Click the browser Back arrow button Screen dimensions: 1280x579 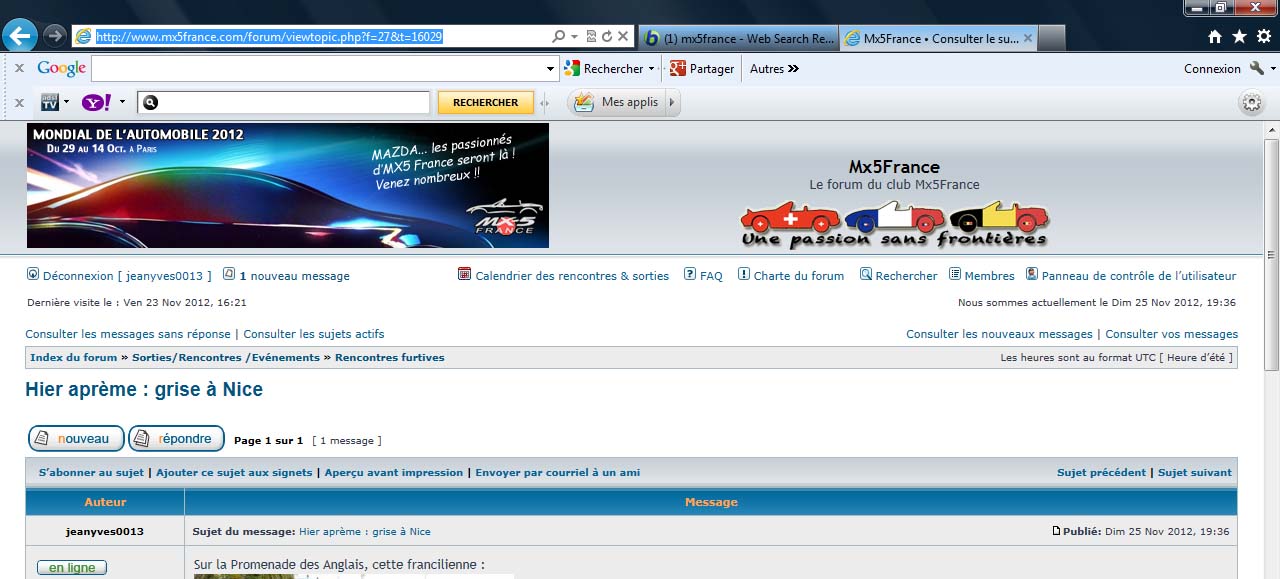[20, 36]
